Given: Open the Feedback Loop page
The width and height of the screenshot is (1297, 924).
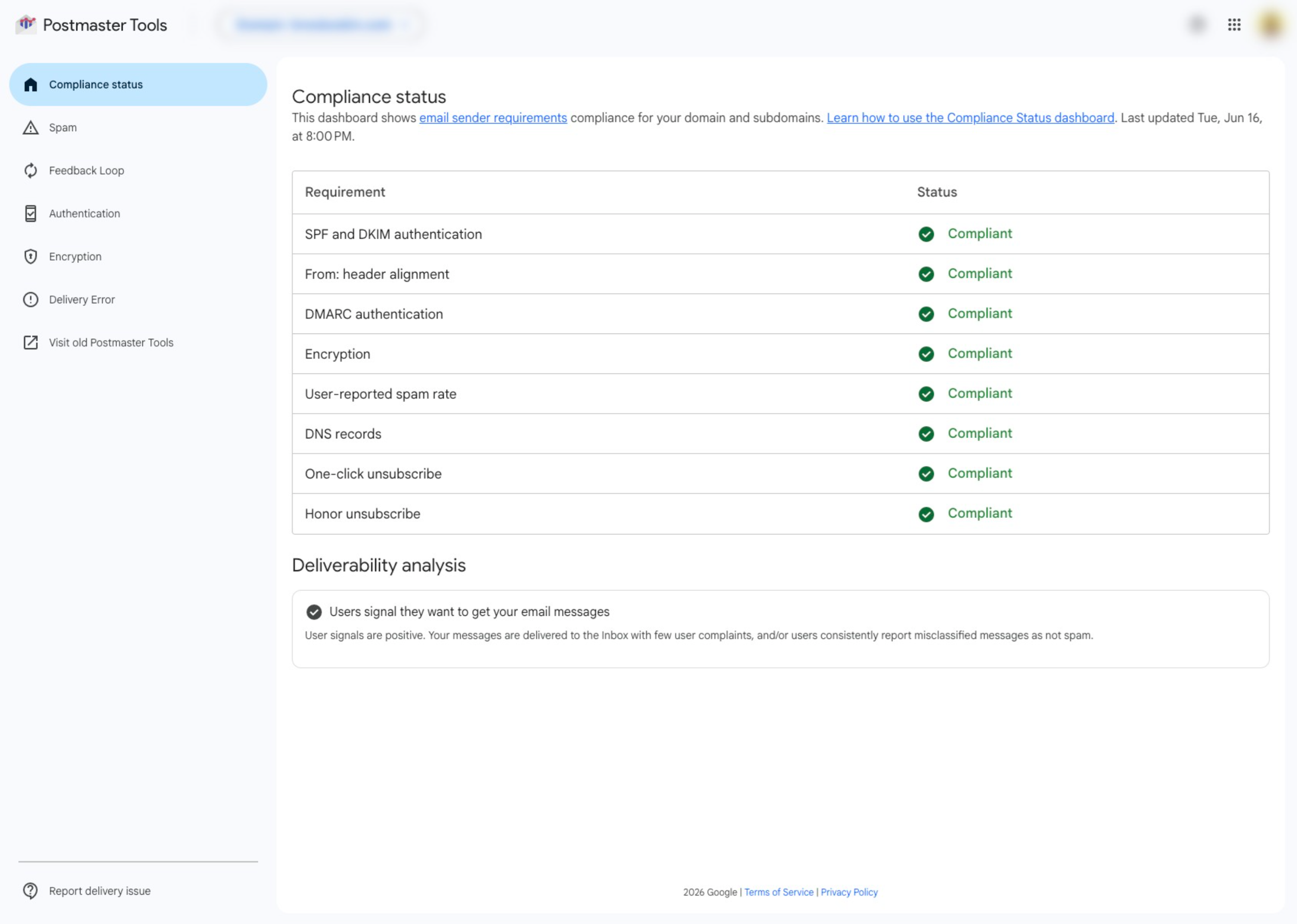Looking at the screenshot, I should pos(138,171).
